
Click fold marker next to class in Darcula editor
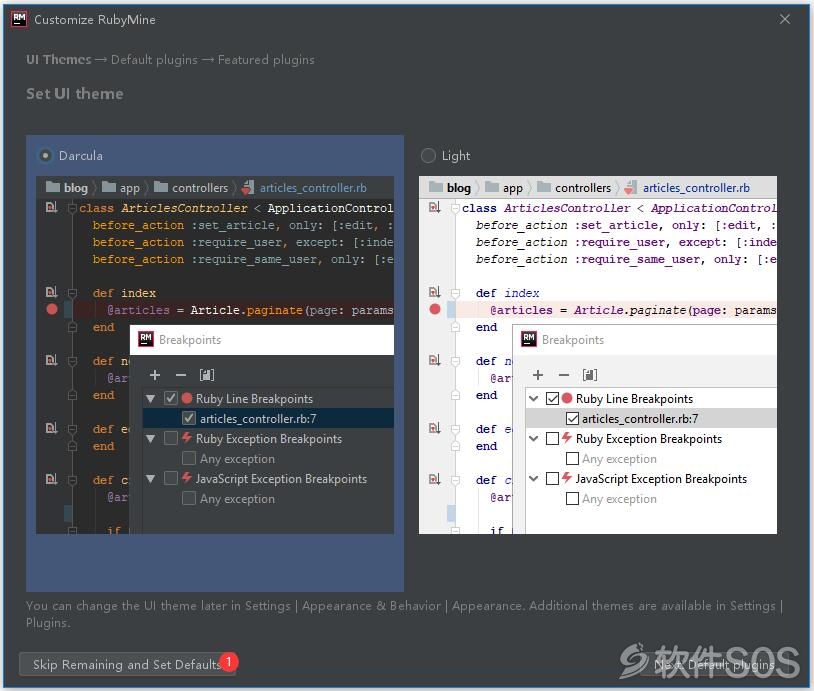click(x=72, y=208)
